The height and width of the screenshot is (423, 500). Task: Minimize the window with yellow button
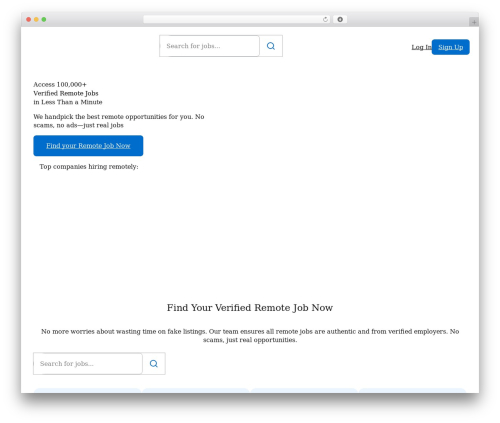coord(36,19)
